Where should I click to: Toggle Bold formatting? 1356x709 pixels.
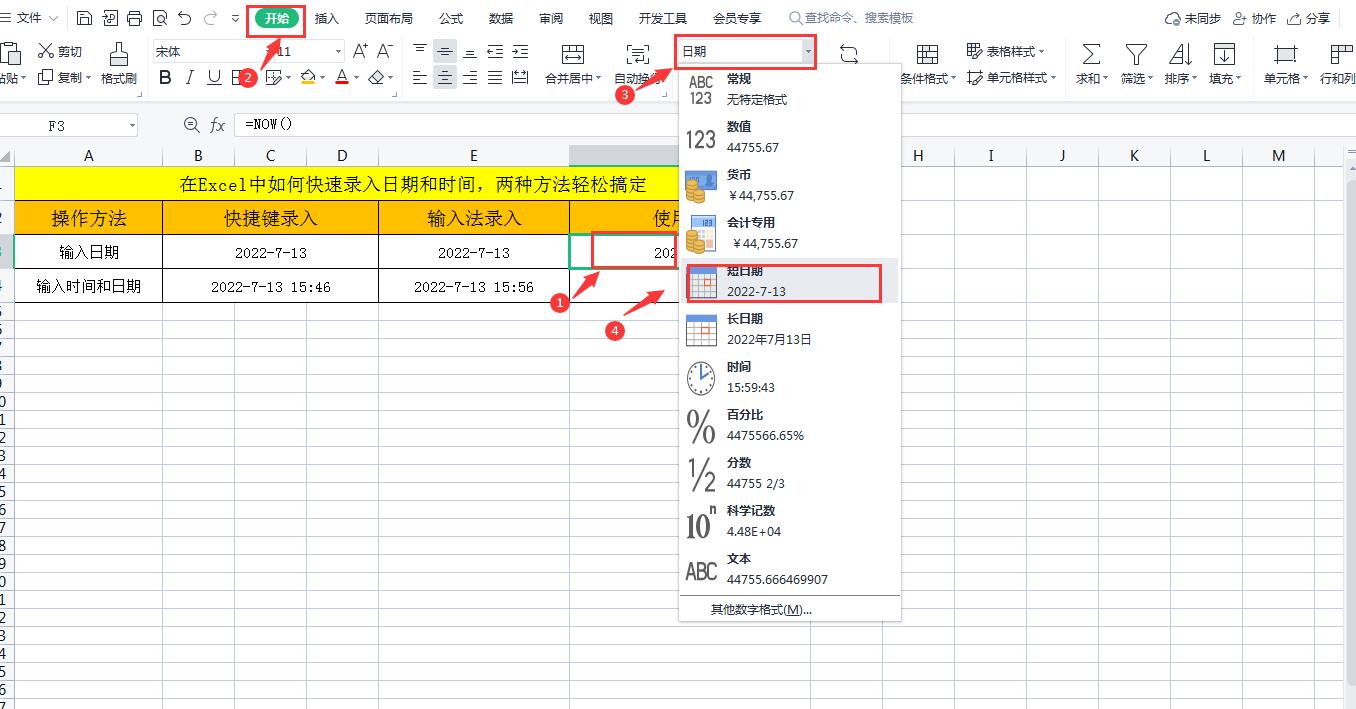(166, 77)
